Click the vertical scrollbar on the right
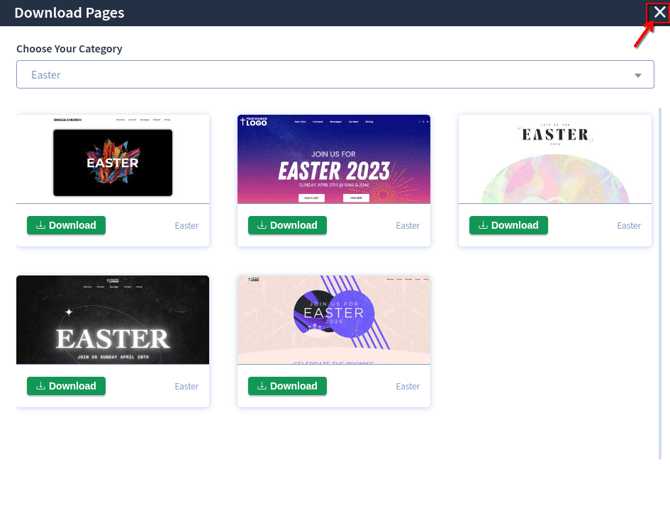Image resolution: width=670 pixels, height=512 pixels. (659, 280)
